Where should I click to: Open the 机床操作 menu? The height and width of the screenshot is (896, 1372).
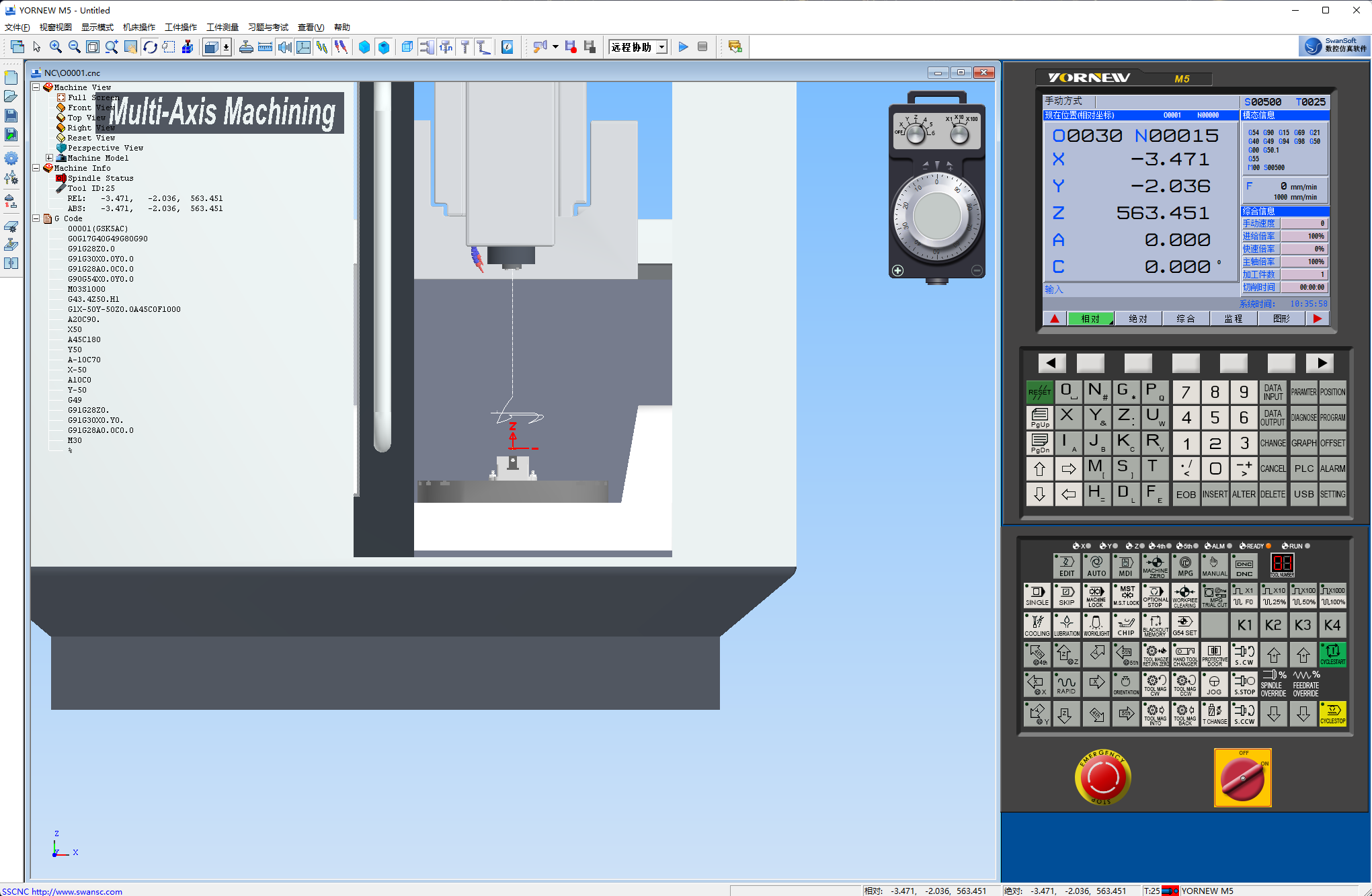coord(138,28)
